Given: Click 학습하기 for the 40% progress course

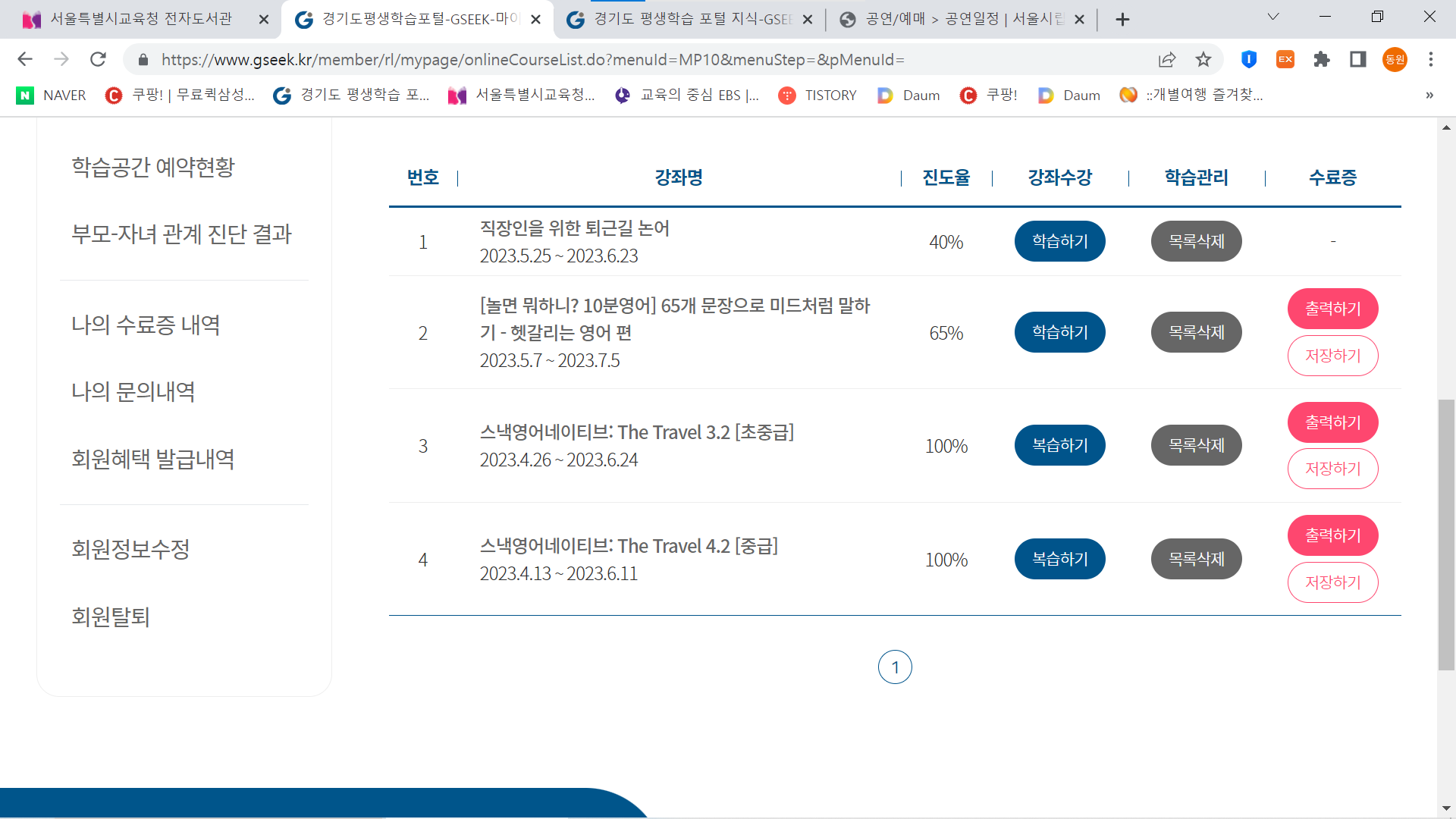Looking at the screenshot, I should pyautogui.click(x=1059, y=241).
